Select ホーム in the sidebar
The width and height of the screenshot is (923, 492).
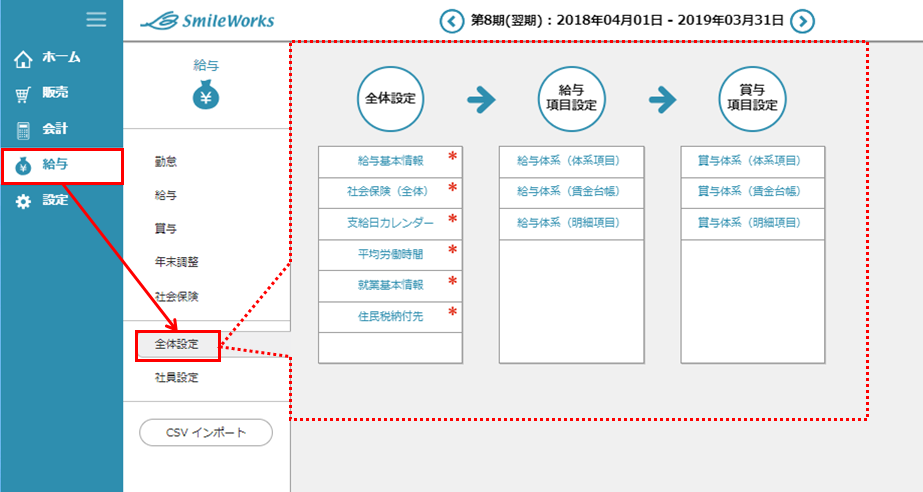[61, 57]
